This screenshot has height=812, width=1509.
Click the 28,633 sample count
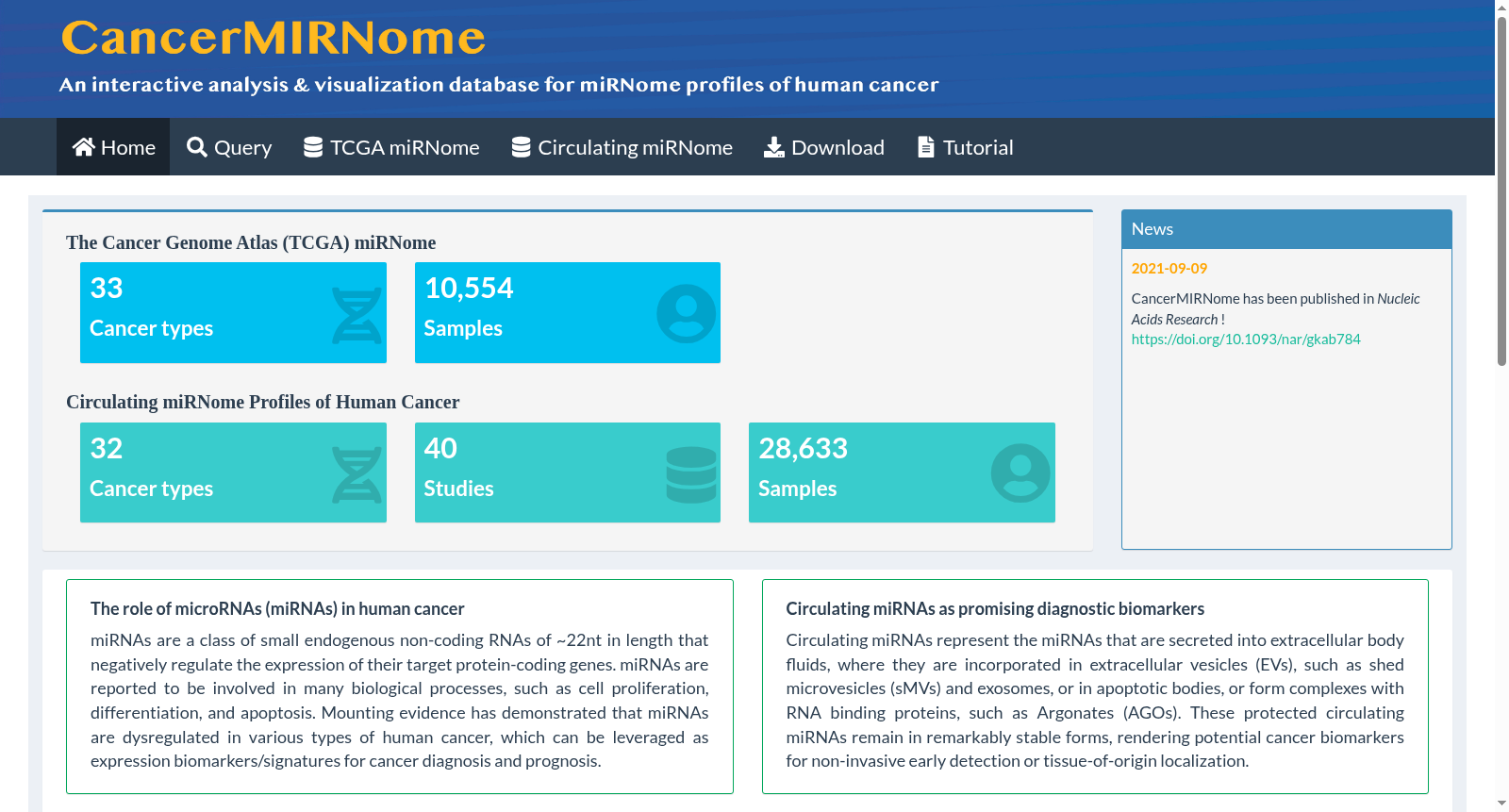(803, 448)
